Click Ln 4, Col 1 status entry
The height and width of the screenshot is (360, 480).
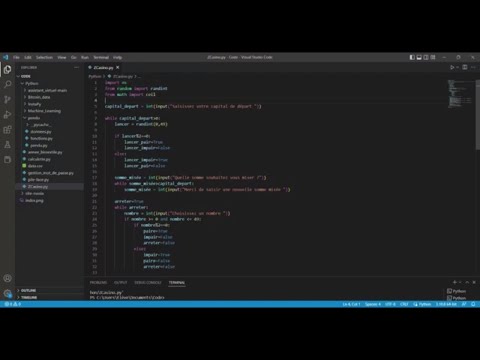pyautogui.click(x=351, y=304)
